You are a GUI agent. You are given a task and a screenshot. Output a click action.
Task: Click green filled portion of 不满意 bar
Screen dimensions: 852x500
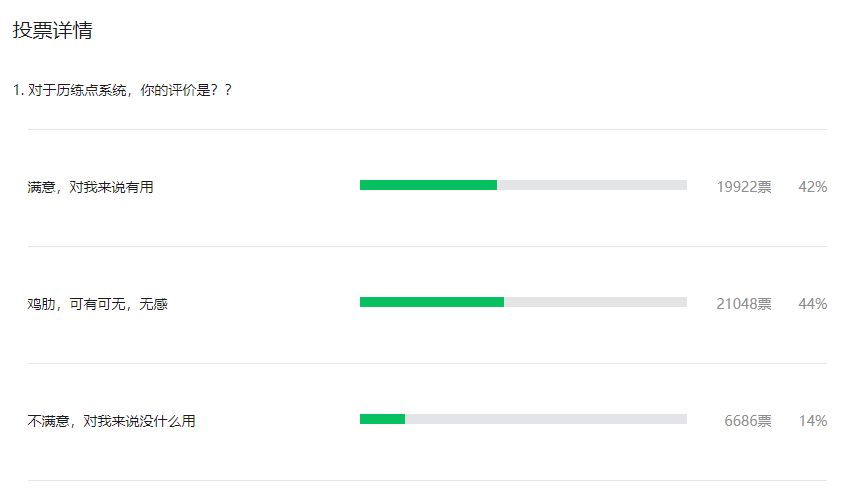382,419
